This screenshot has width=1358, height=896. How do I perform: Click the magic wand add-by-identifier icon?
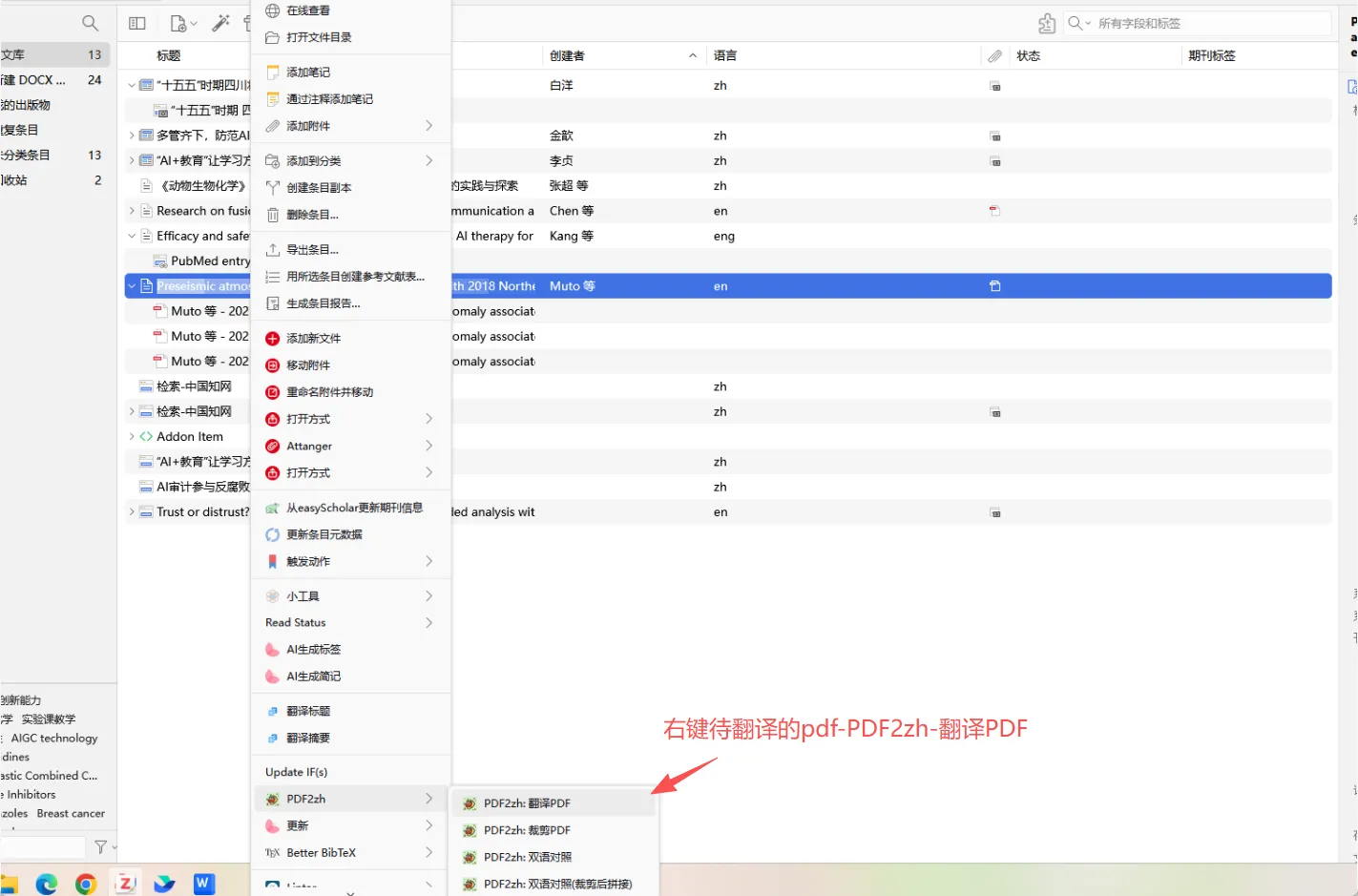click(220, 23)
